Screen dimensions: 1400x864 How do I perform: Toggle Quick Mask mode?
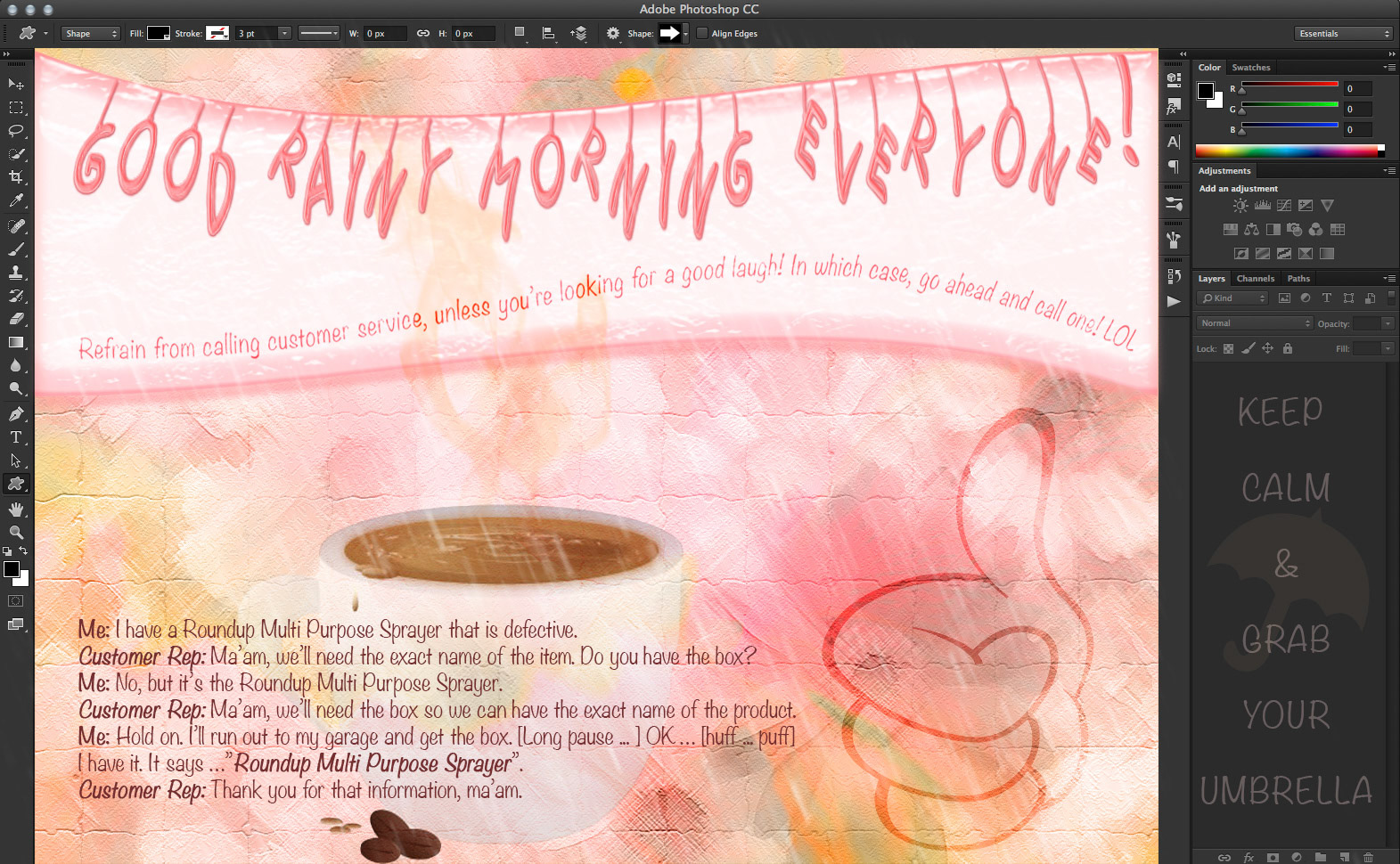[x=15, y=601]
